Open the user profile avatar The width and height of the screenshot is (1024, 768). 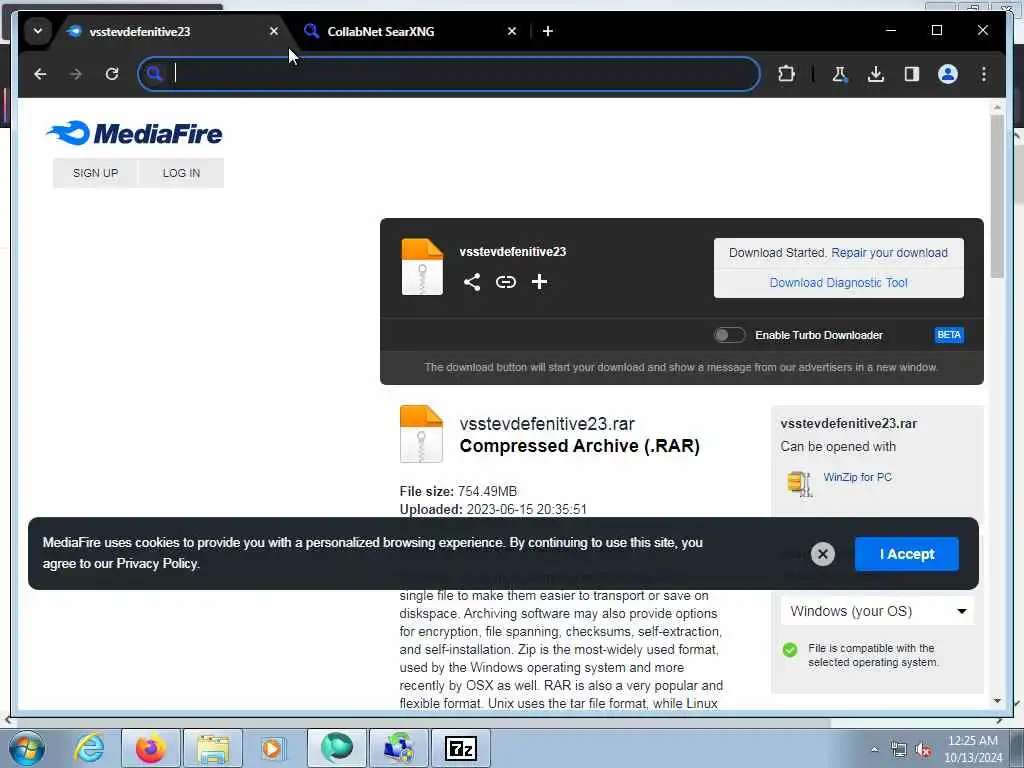coord(948,74)
